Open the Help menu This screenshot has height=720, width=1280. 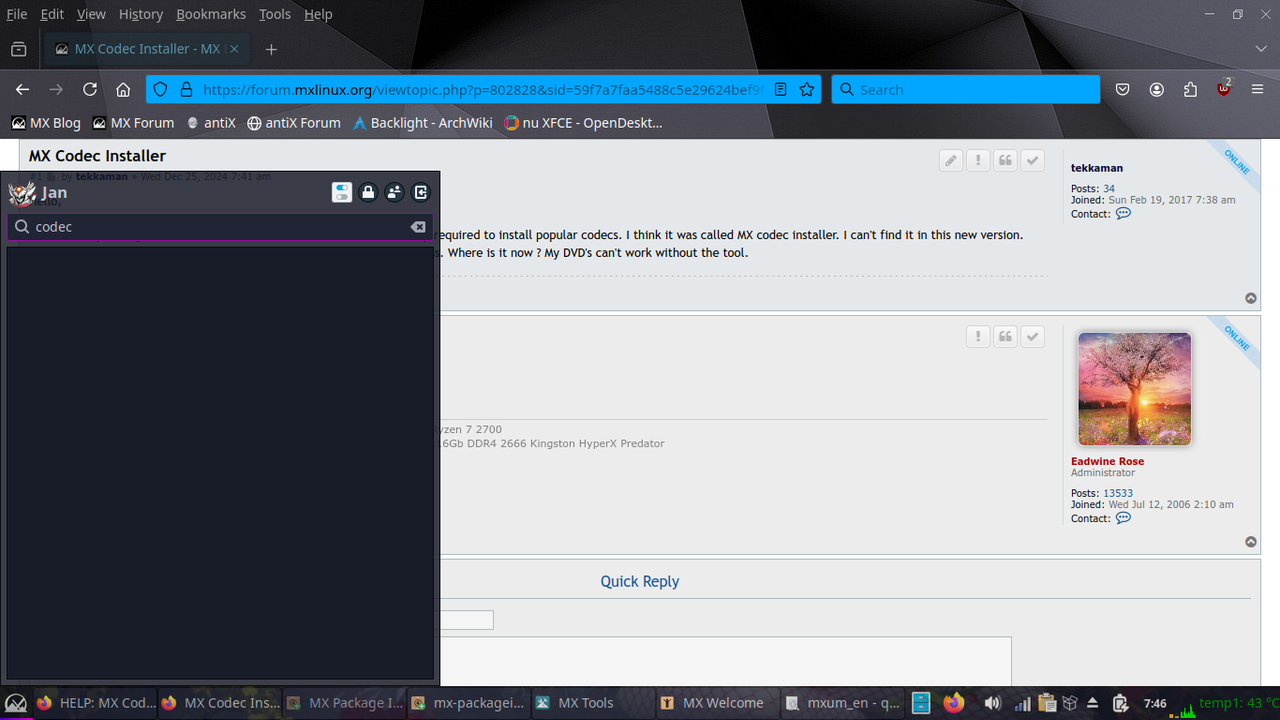click(318, 14)
